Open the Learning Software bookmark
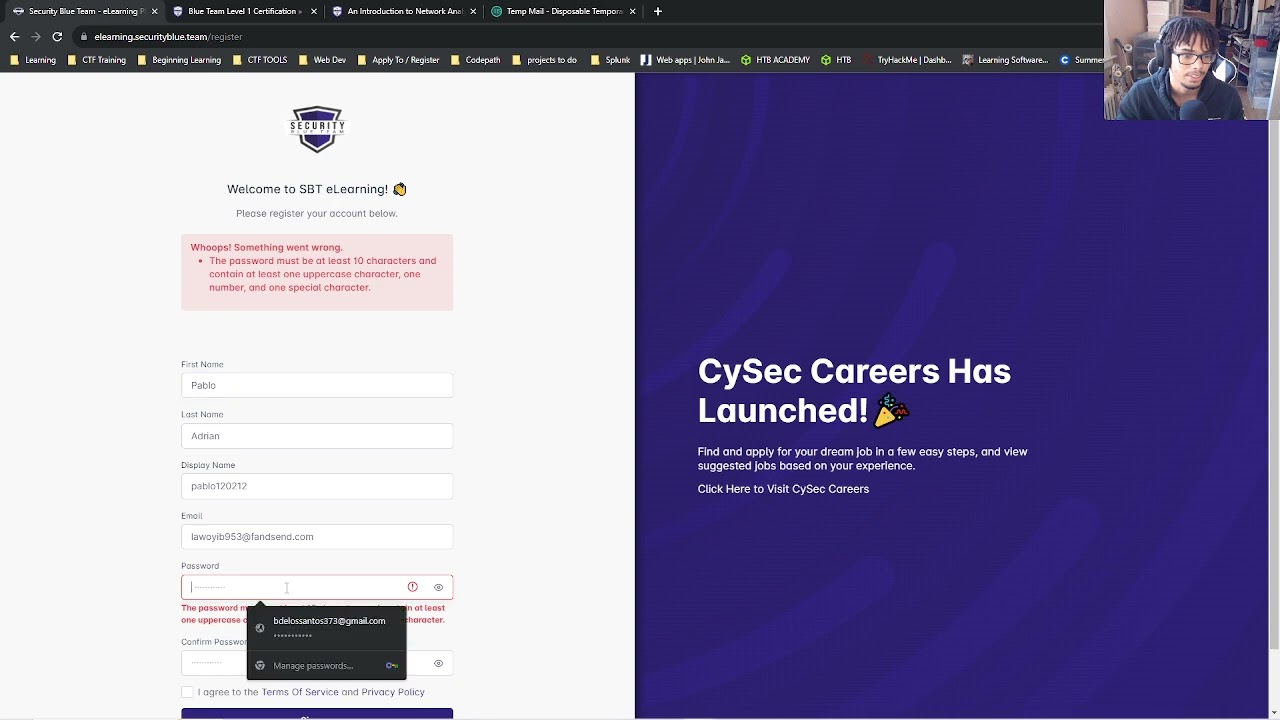1280x720 pixels. pos(1005,60)
